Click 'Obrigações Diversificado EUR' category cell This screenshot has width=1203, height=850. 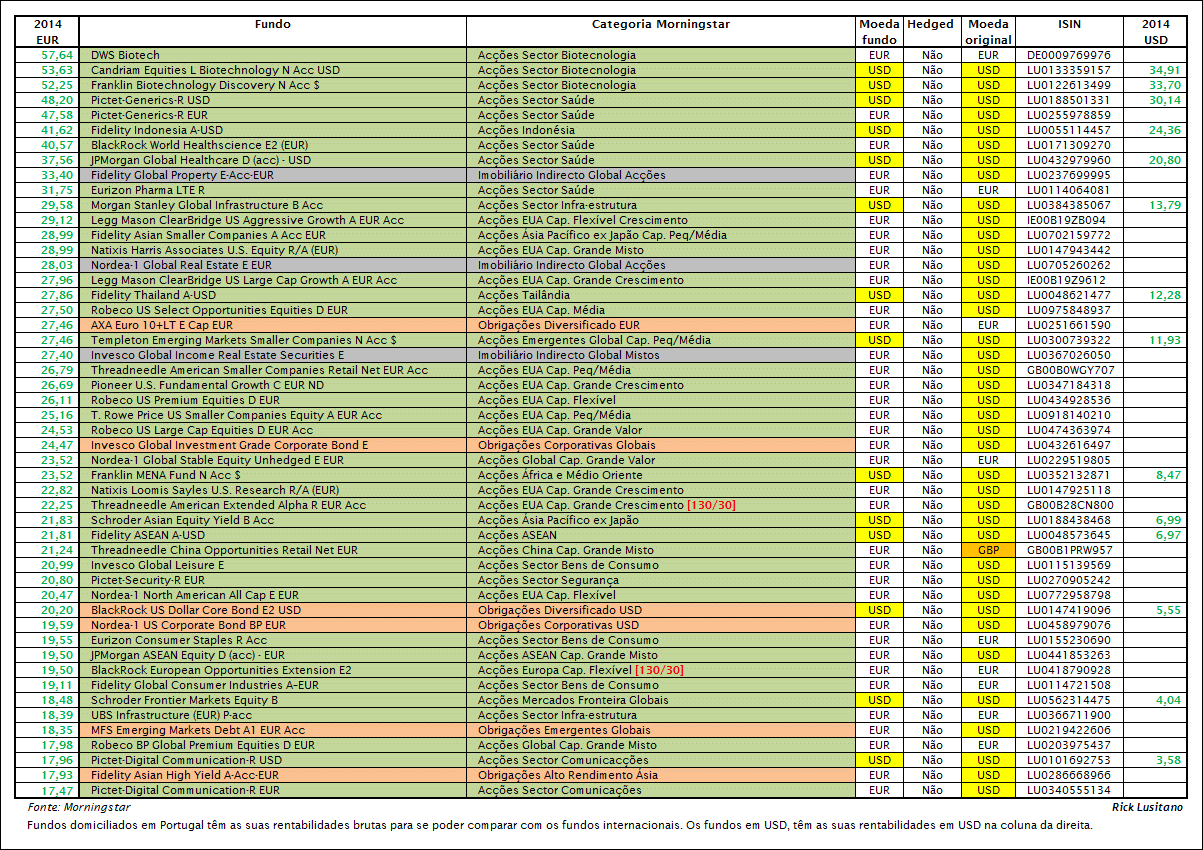click(x=662, y=325)
